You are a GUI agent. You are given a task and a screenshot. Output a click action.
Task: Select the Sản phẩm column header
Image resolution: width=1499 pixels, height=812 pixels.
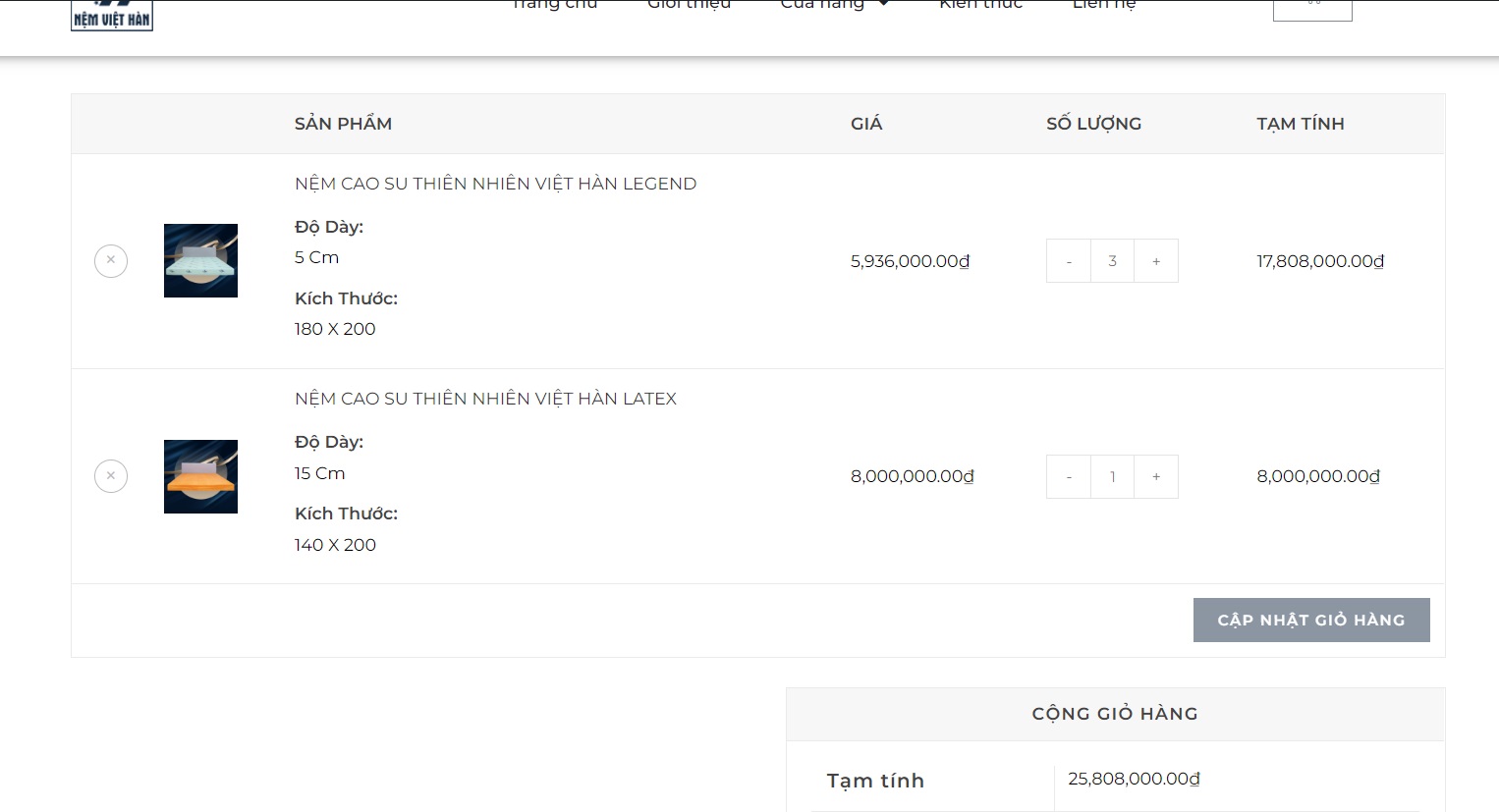click(x=343, y=124)
